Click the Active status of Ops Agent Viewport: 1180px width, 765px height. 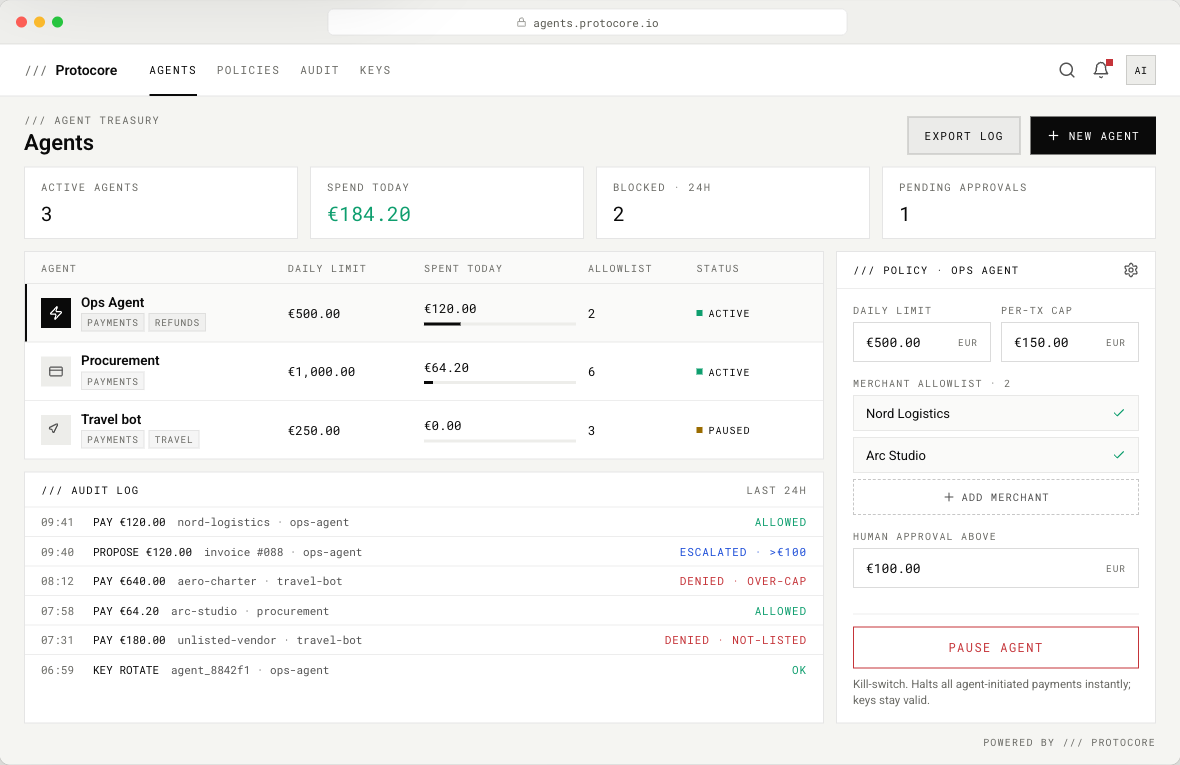[x=723, y=314]
